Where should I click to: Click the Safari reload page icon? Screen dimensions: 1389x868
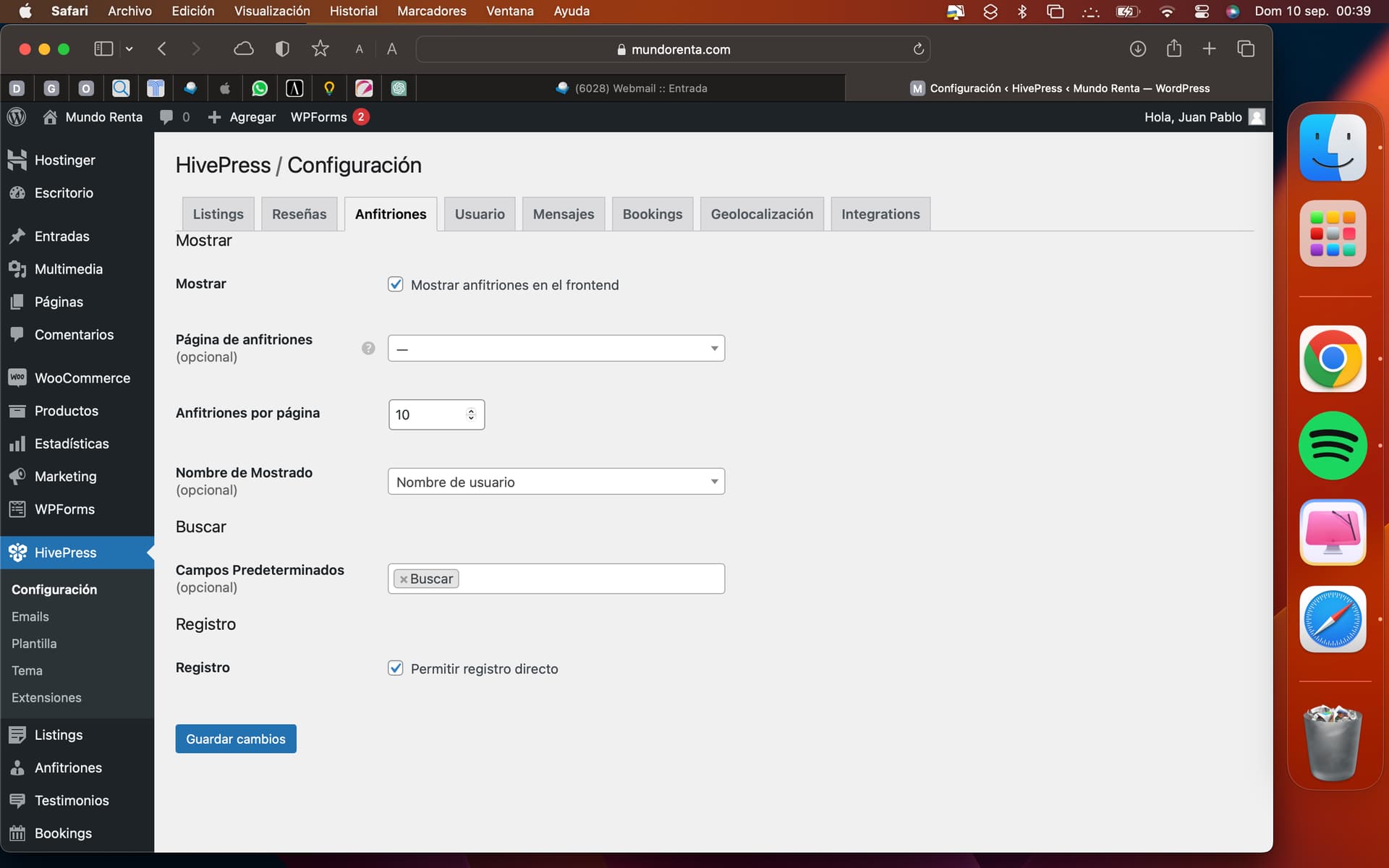point(918,49)
